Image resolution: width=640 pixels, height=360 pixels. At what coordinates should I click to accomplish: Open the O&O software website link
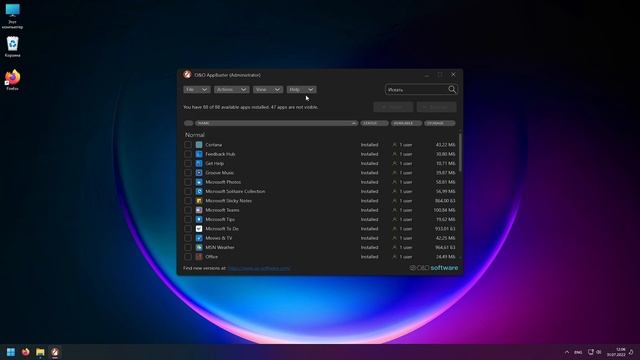click(x=259, y=268)
